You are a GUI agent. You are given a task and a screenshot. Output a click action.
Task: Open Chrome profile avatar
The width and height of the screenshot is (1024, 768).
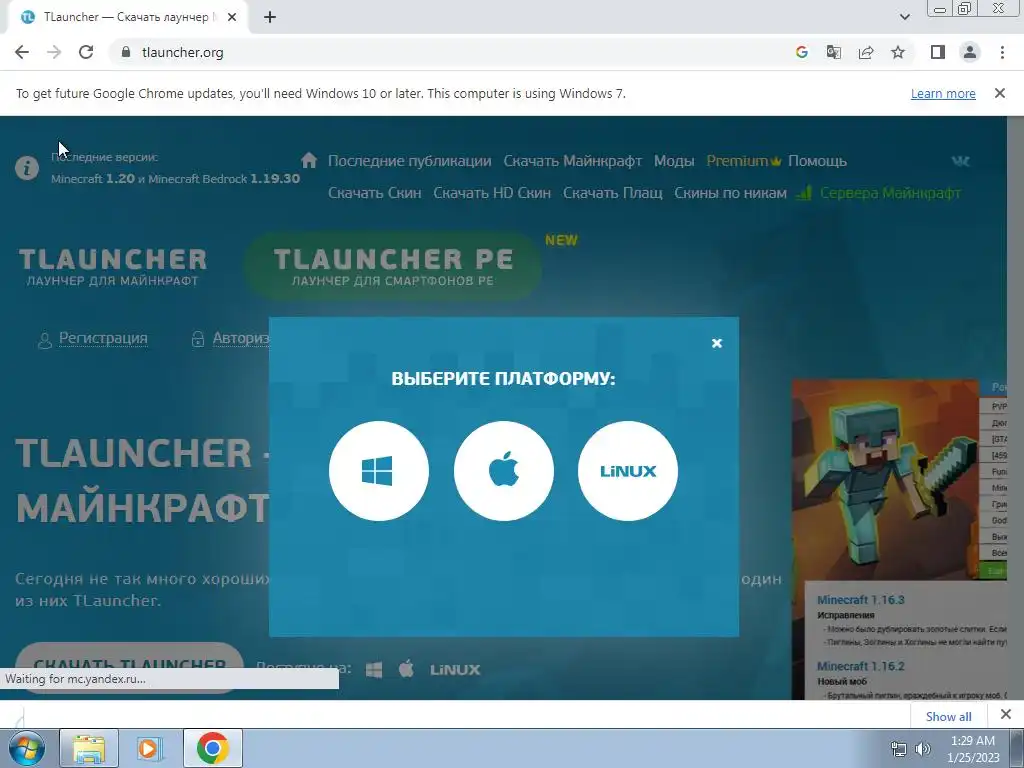(970, 52)
